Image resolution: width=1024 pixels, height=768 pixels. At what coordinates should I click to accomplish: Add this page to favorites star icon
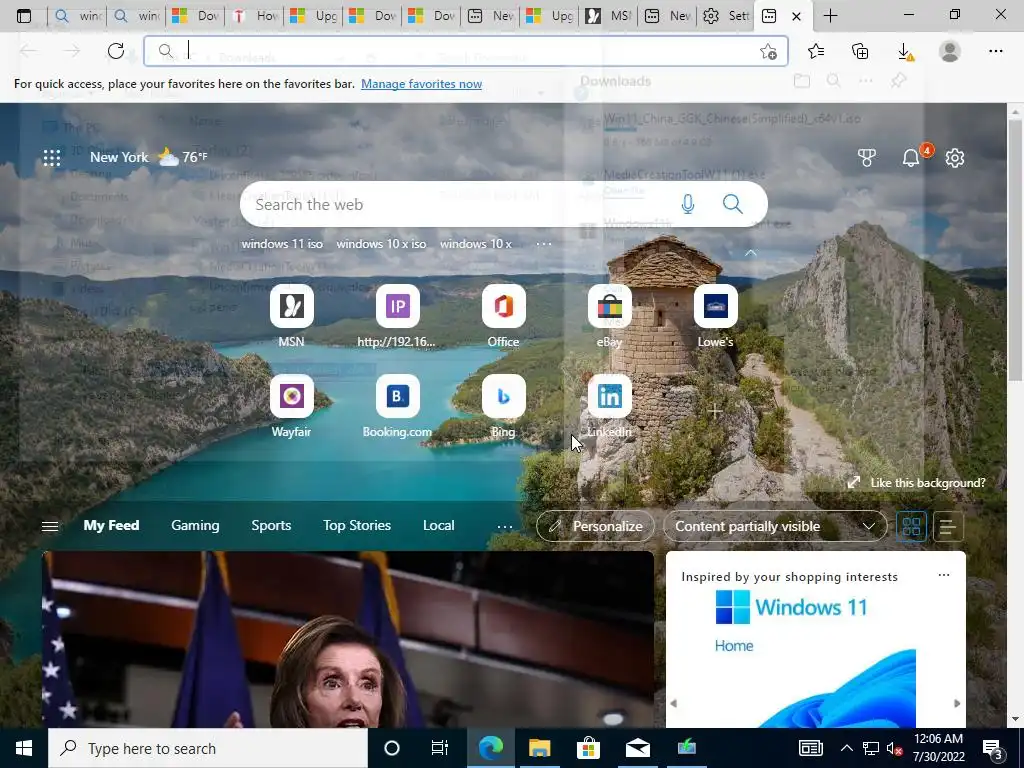pyautogui.click(x=769, y=51)
